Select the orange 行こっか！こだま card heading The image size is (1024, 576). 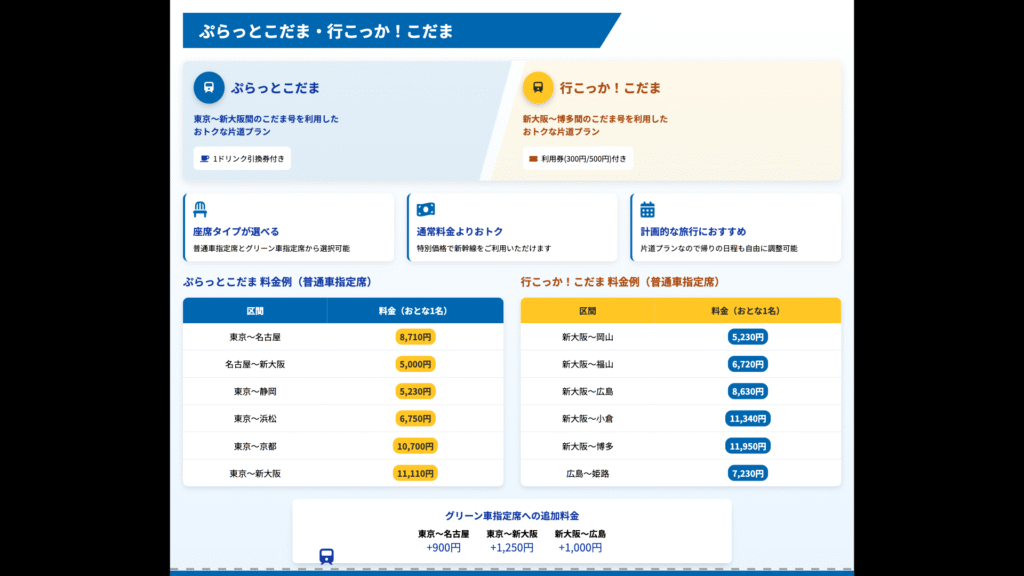pyautogui.click(x=610, y=88)
